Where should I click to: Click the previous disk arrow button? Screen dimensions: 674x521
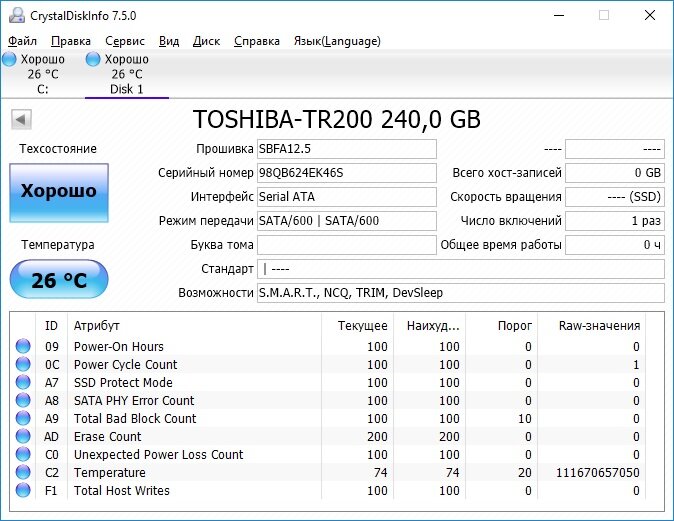click(x=21, y=120)
